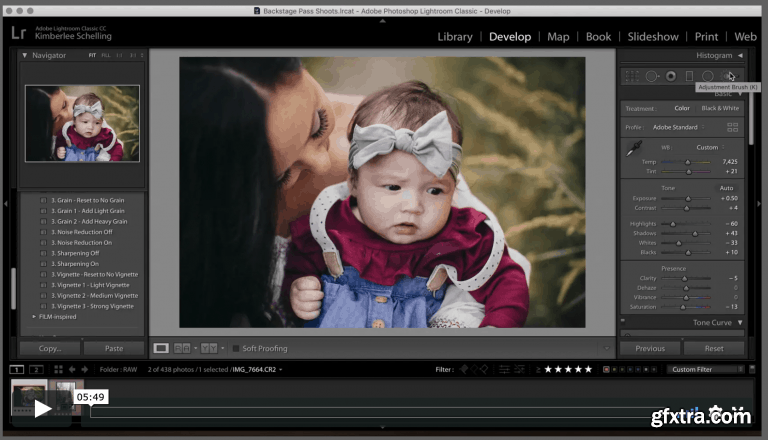Enable the Soft Proofing checkbox

[x=236, y=348]
